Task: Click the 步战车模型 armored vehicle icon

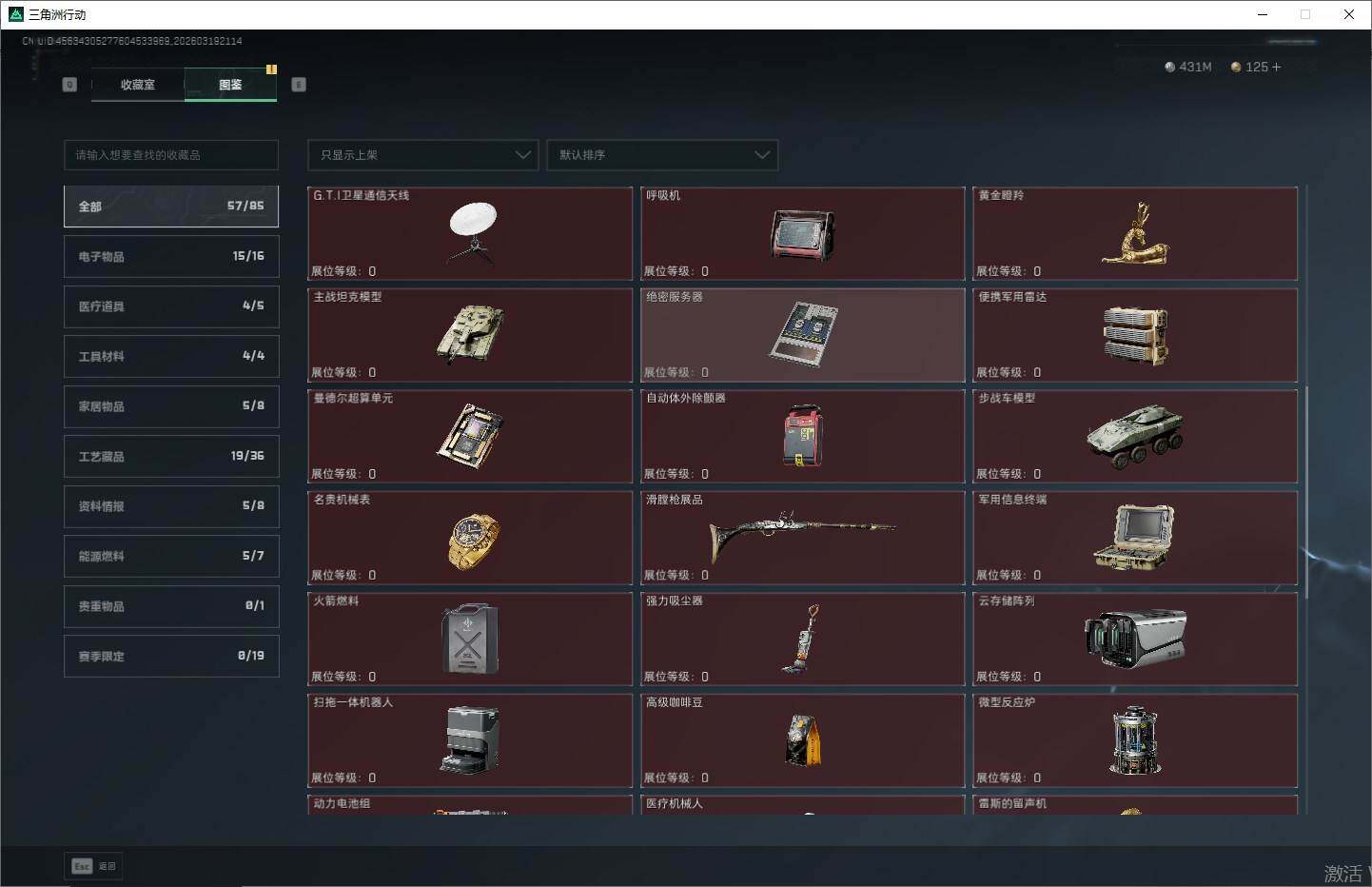Action: pos(1134,437)
